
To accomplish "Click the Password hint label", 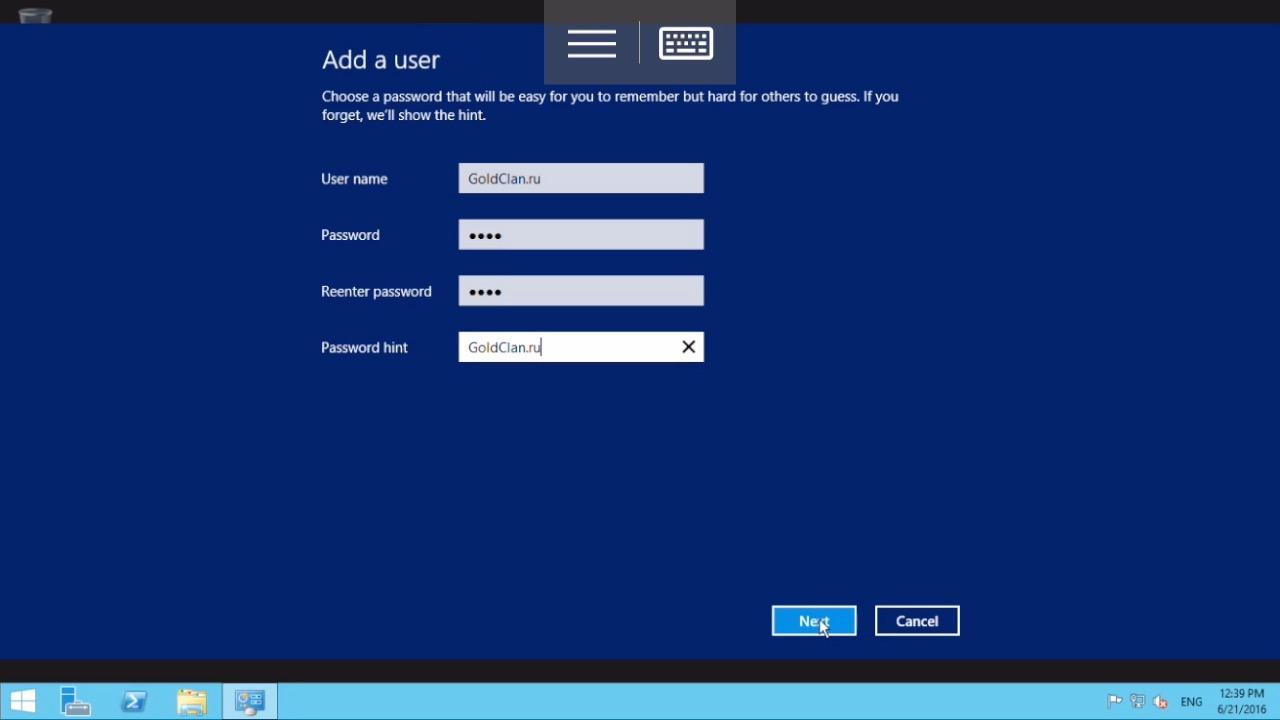I will [x=364, y=348].
